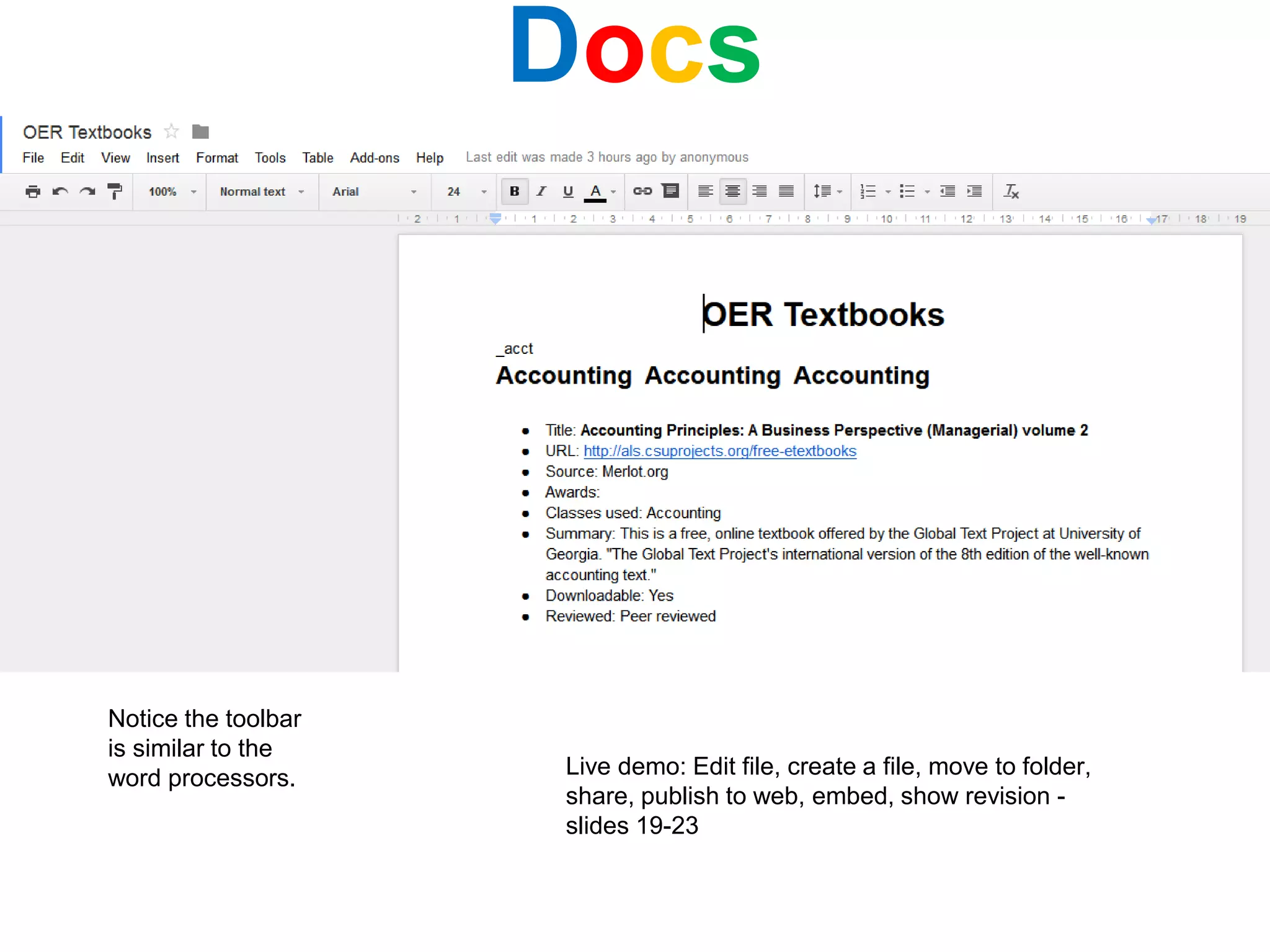The image size is (1270, 952).
Task: Star the OER Textbooks document
Action: (171, 131)
